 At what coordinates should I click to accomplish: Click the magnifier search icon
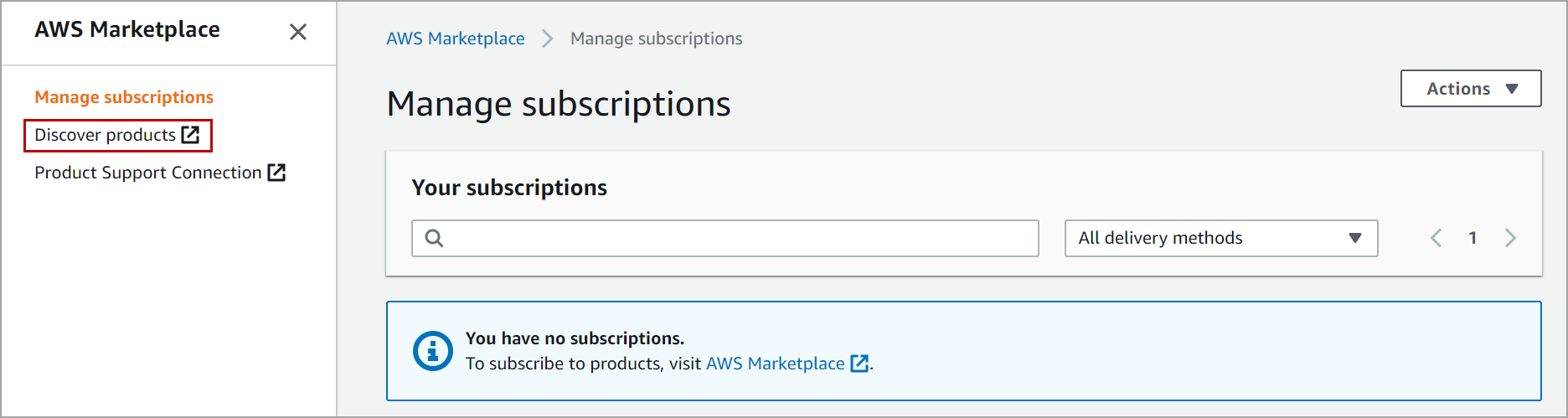(434, 238)
